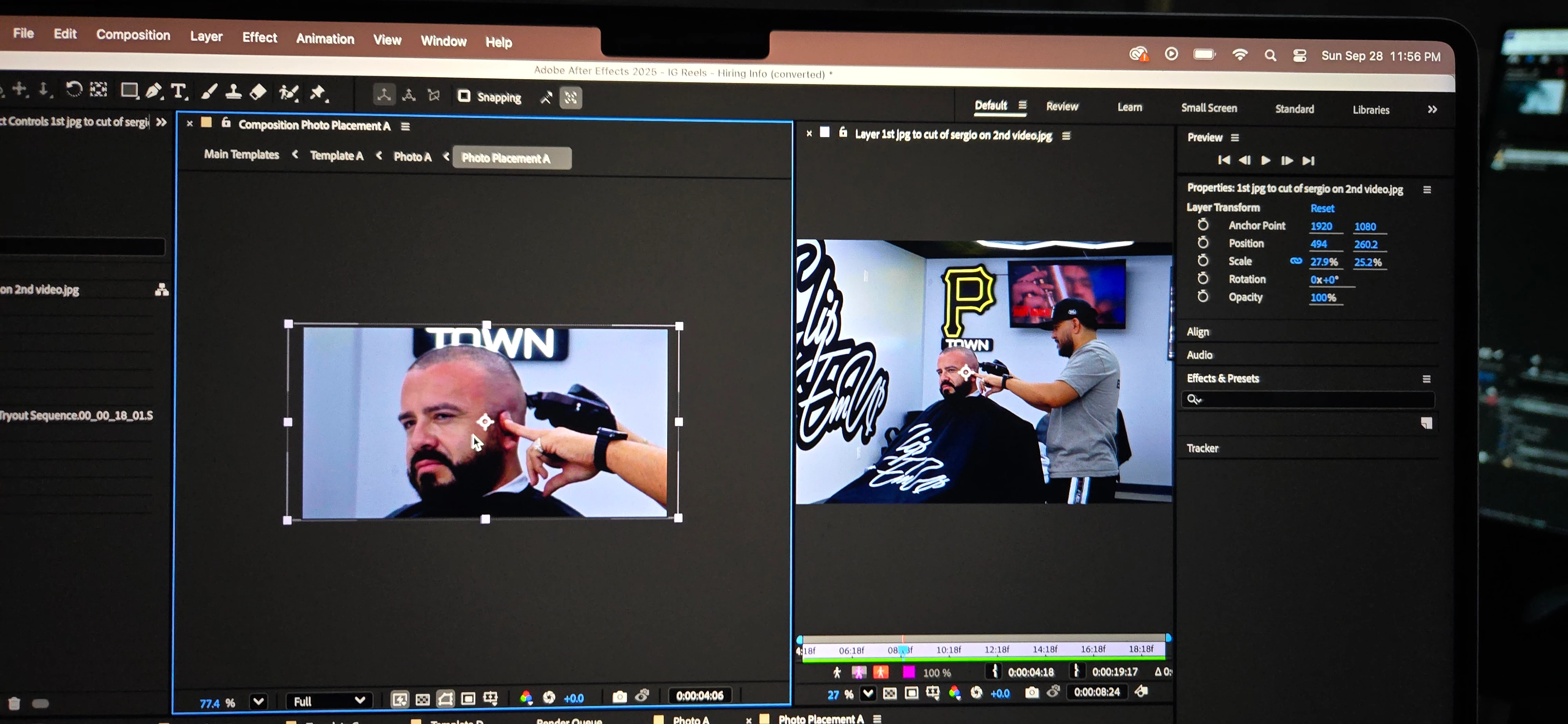Take a snapshot with camera icon in composition viewer
This screenshot has width=1568, height=724.
619,697
